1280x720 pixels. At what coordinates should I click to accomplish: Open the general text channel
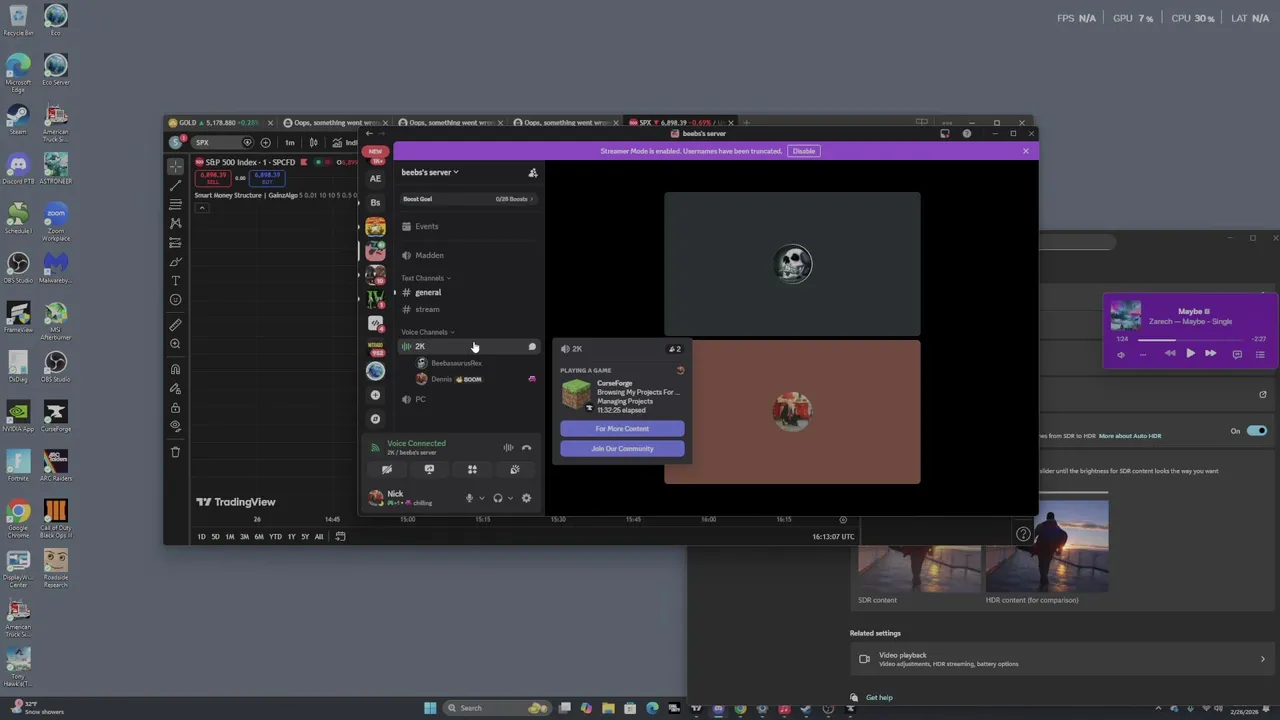click(469, 292)
